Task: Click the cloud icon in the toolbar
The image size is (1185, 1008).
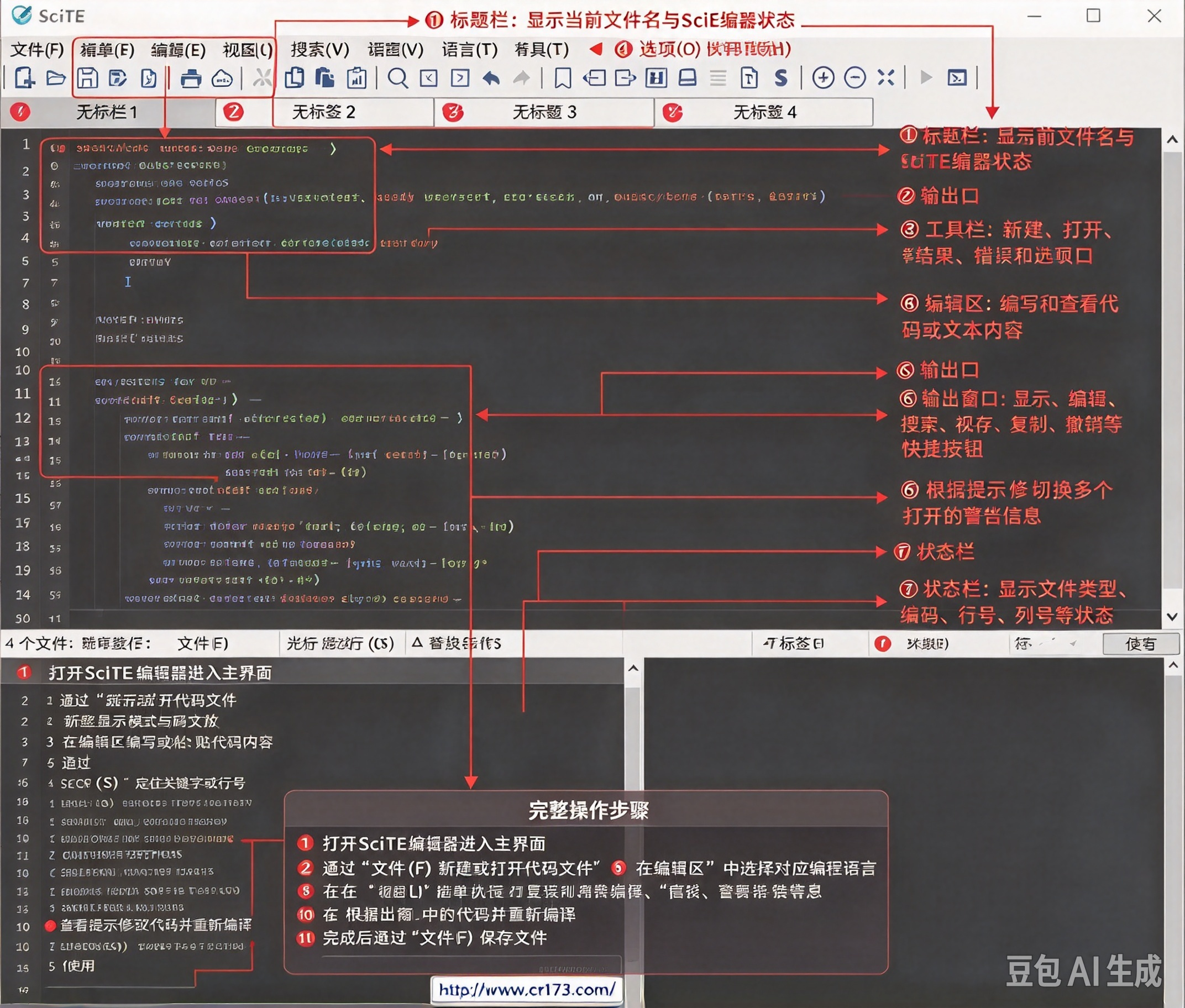Action: 222,78
